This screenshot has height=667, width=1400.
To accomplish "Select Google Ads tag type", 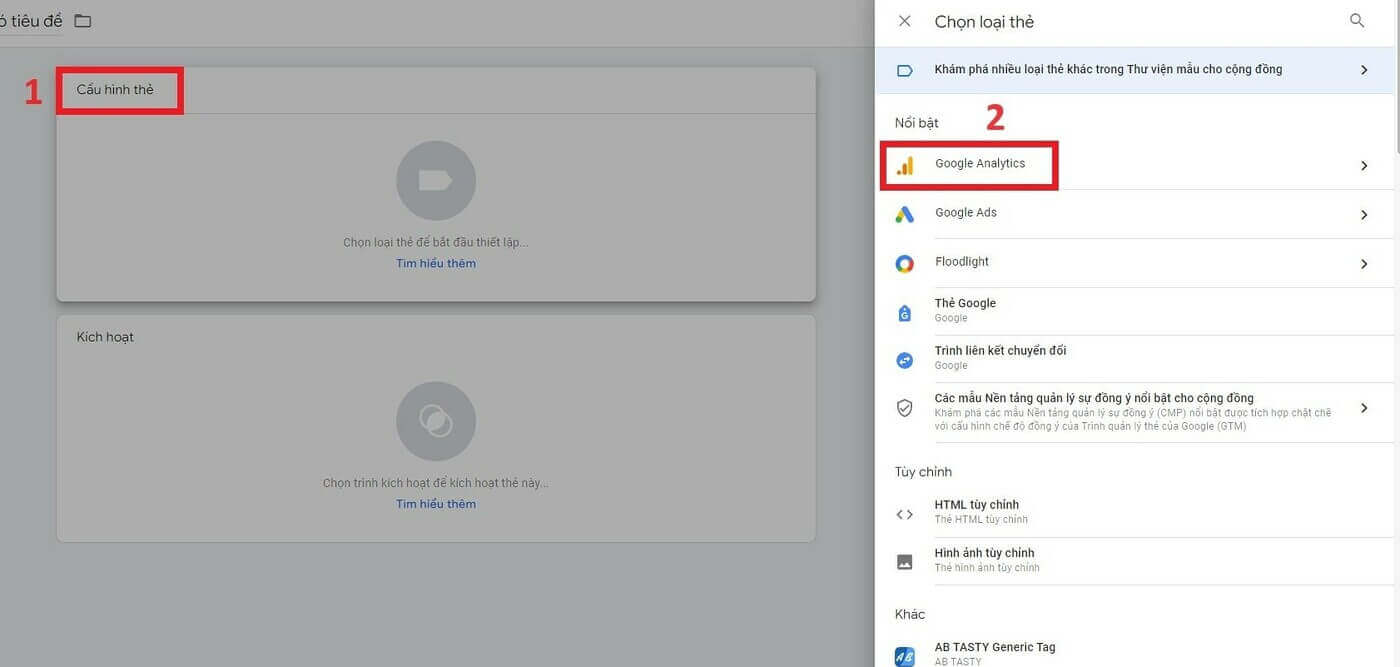I will click(x=1134, y=214).
